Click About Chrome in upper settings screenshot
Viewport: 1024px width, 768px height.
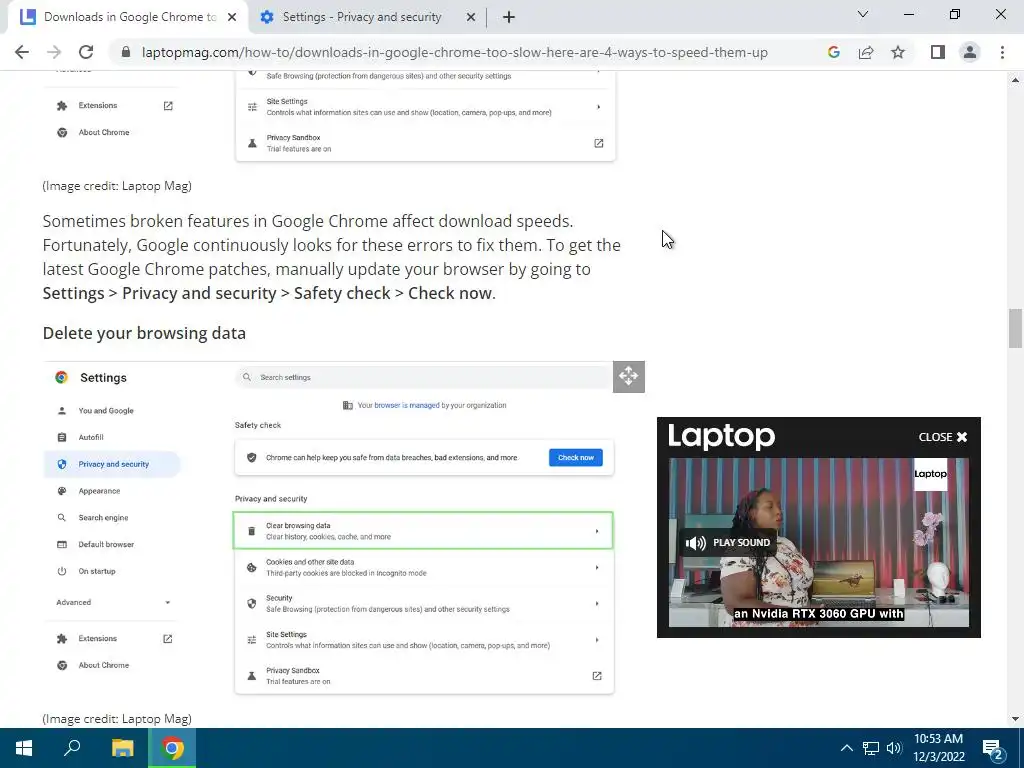pyautogui.click(x=103, y=132)
